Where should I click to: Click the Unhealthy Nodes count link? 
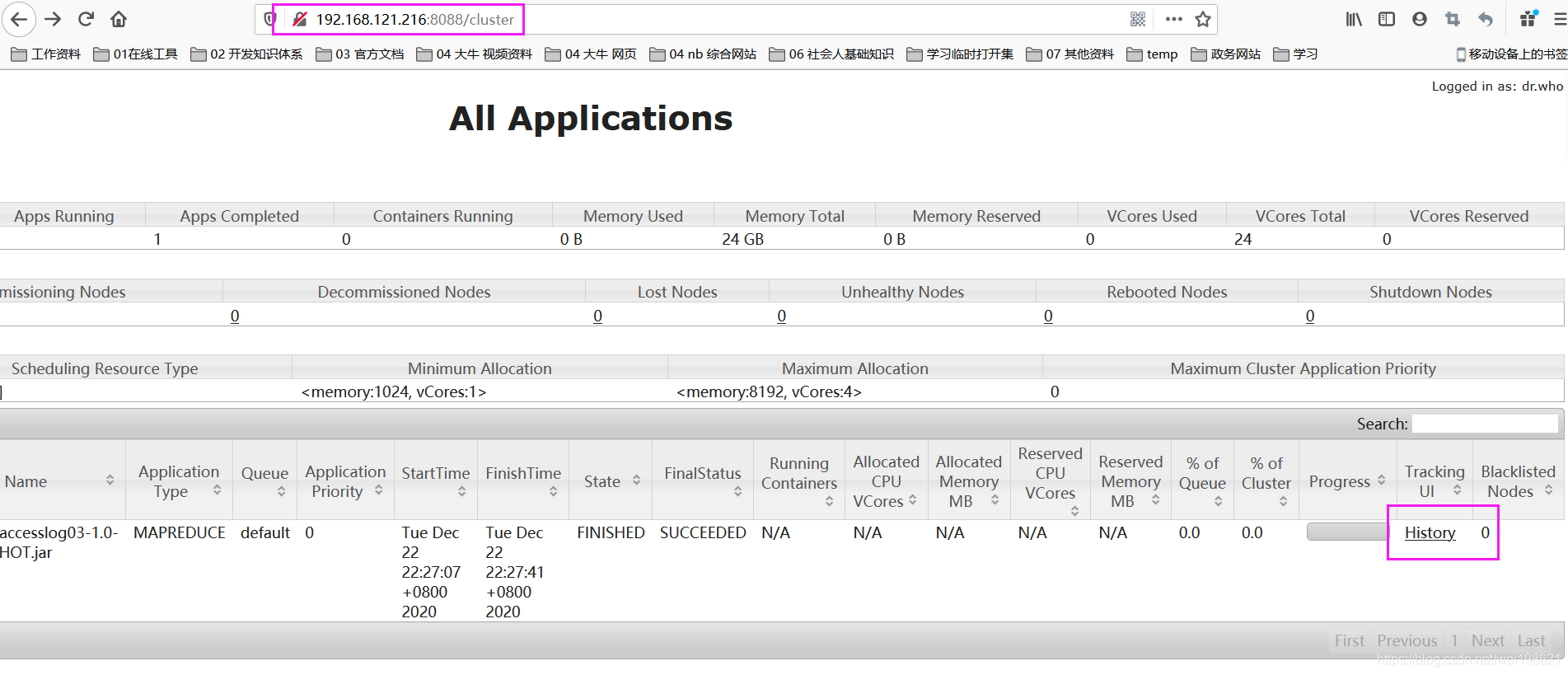pos(781,316)
